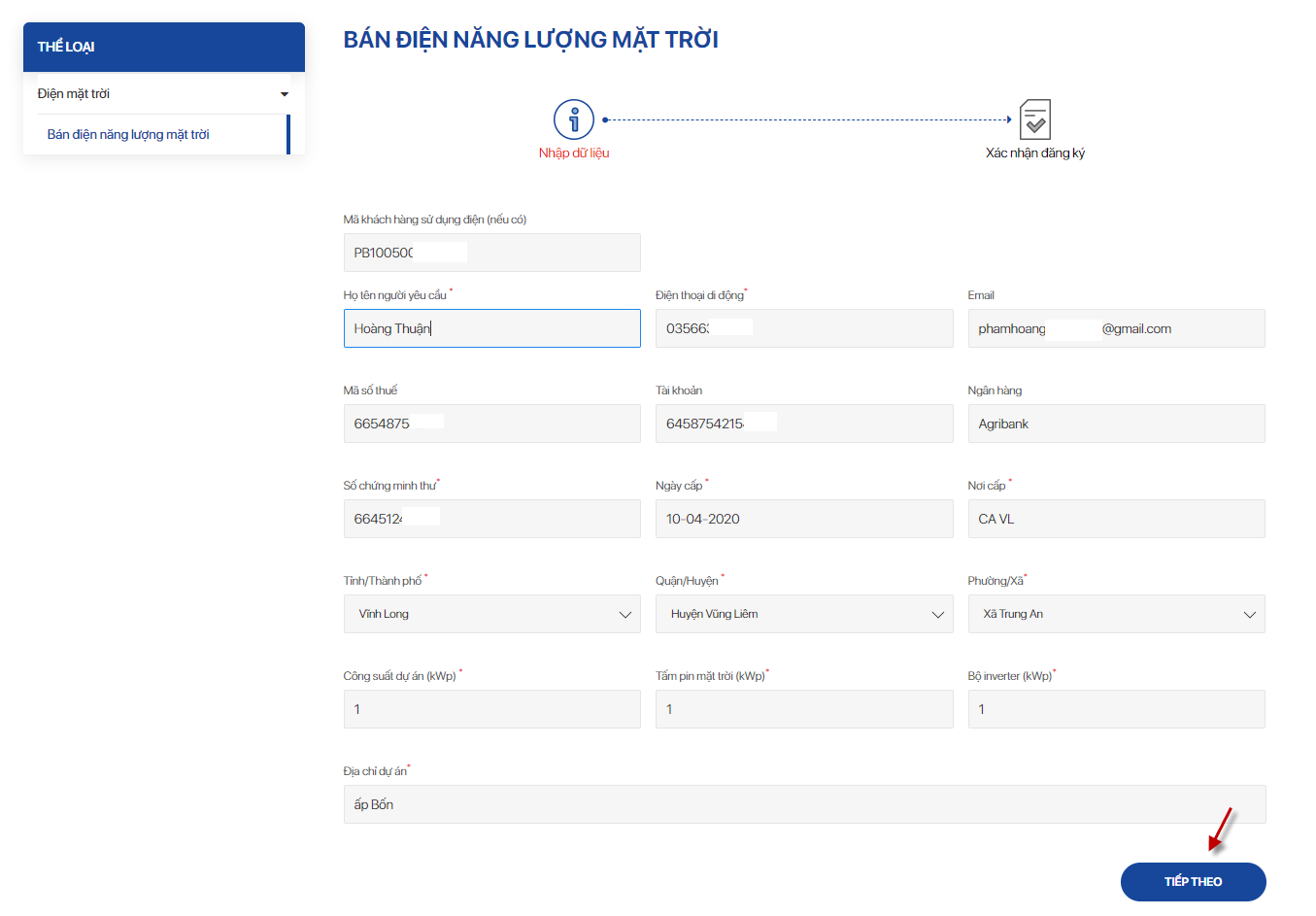Click the Ngày cấp date field
This screenshot has height=916, width=1316.
pos(803,519)
